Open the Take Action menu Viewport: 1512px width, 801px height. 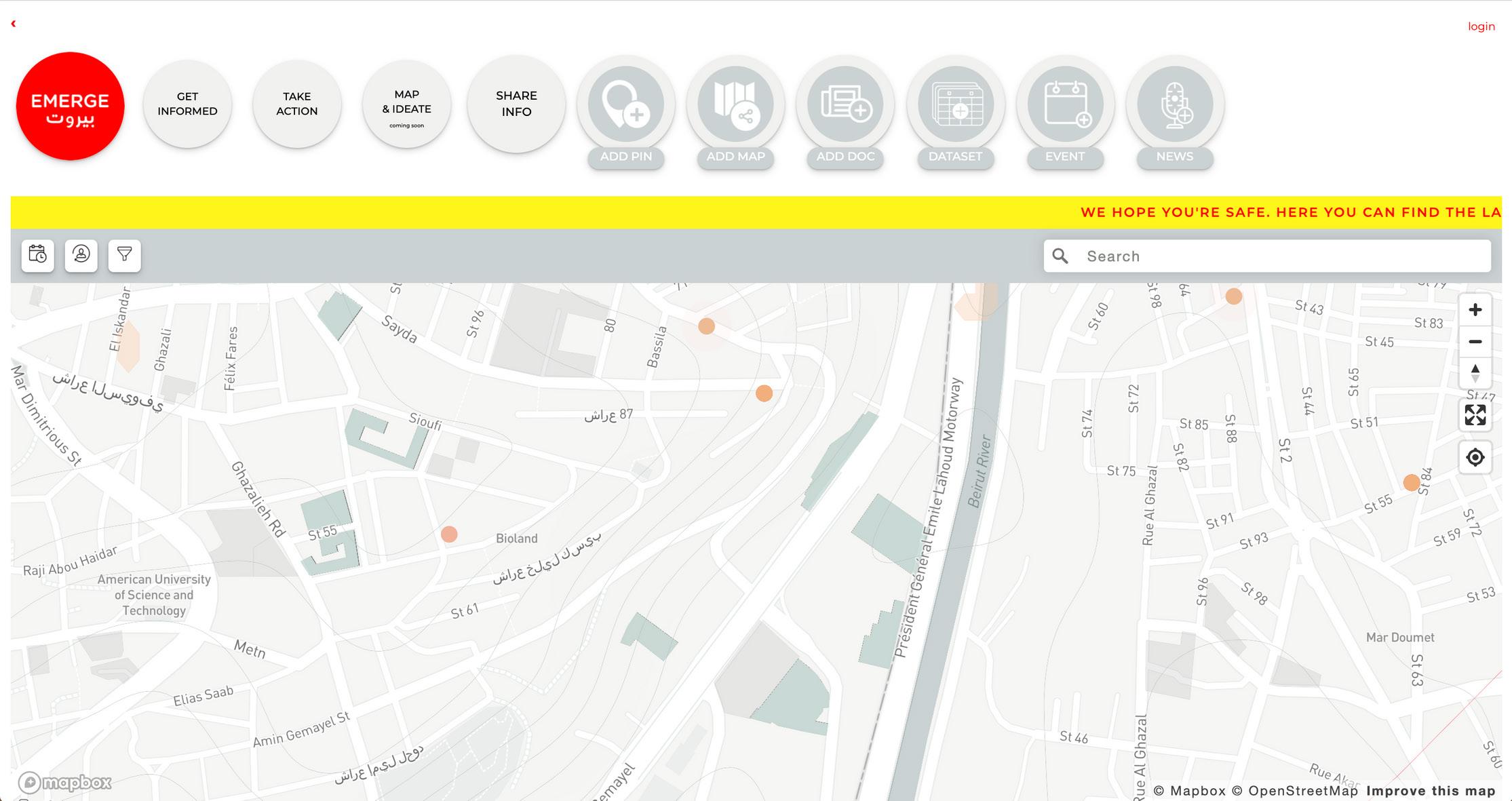[x=296, y=104]
